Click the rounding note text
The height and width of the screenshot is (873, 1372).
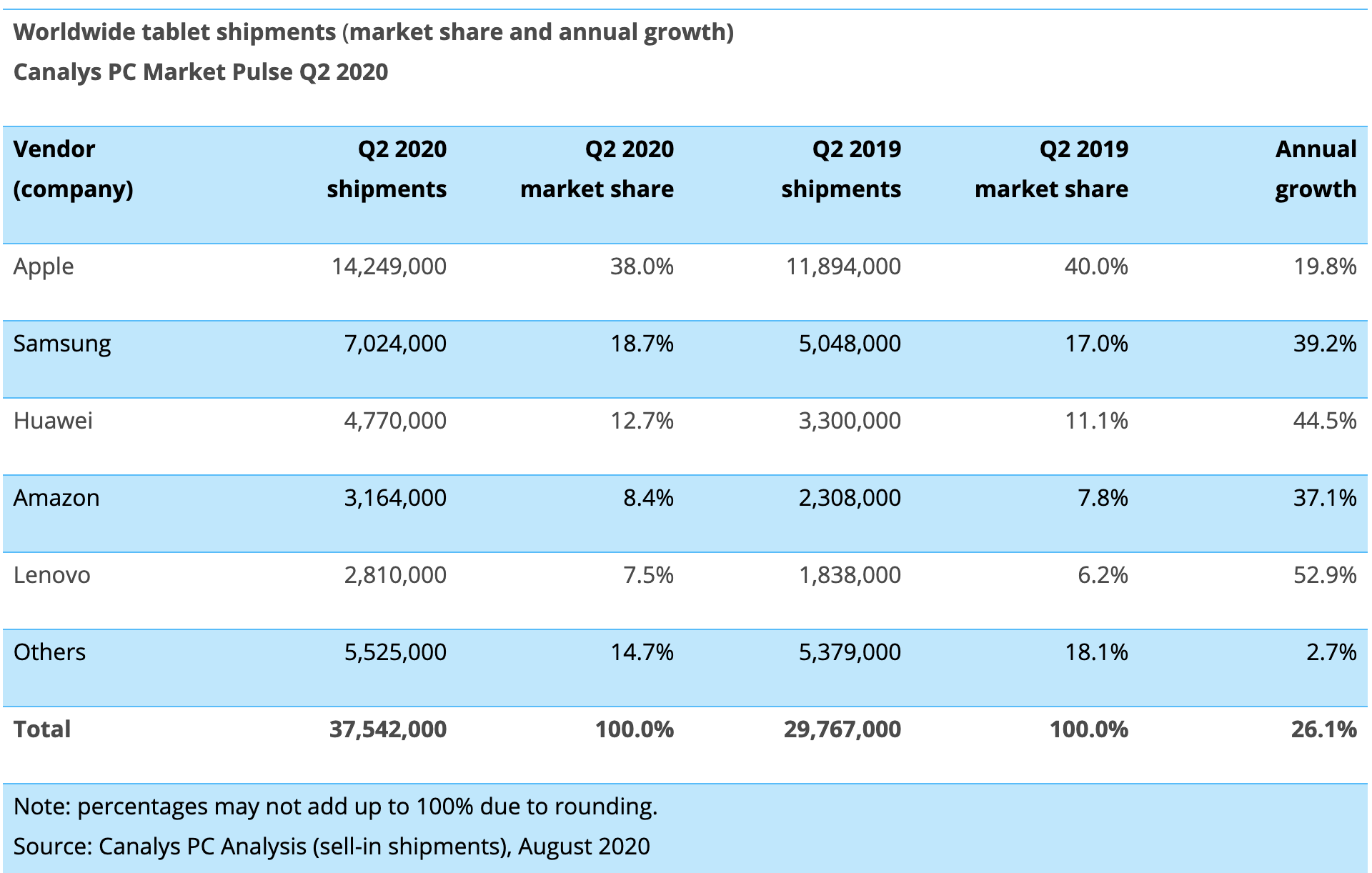(x=335, y=807)
